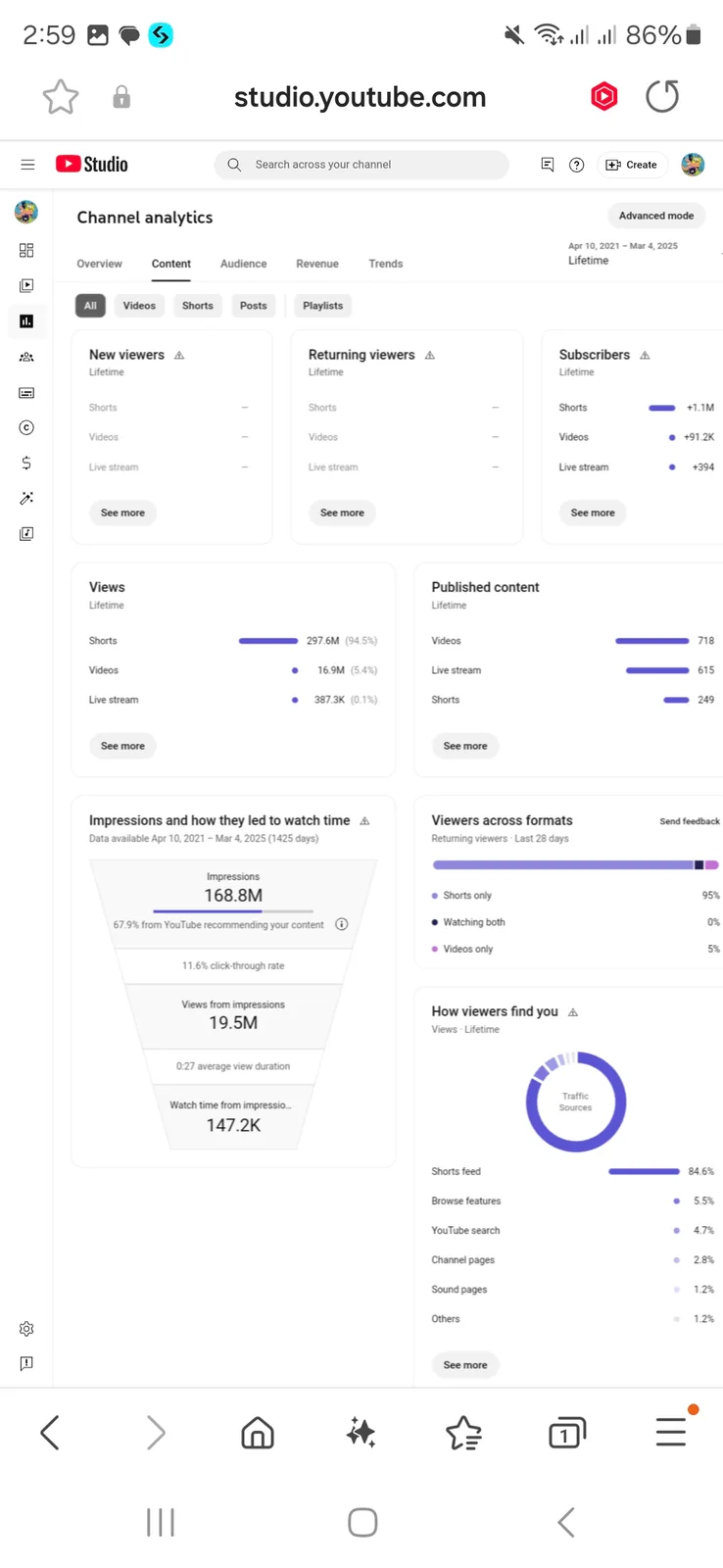Select the Posts filter chip
723x1568 pixels.
pyautogui.click(x=254, y=306)
